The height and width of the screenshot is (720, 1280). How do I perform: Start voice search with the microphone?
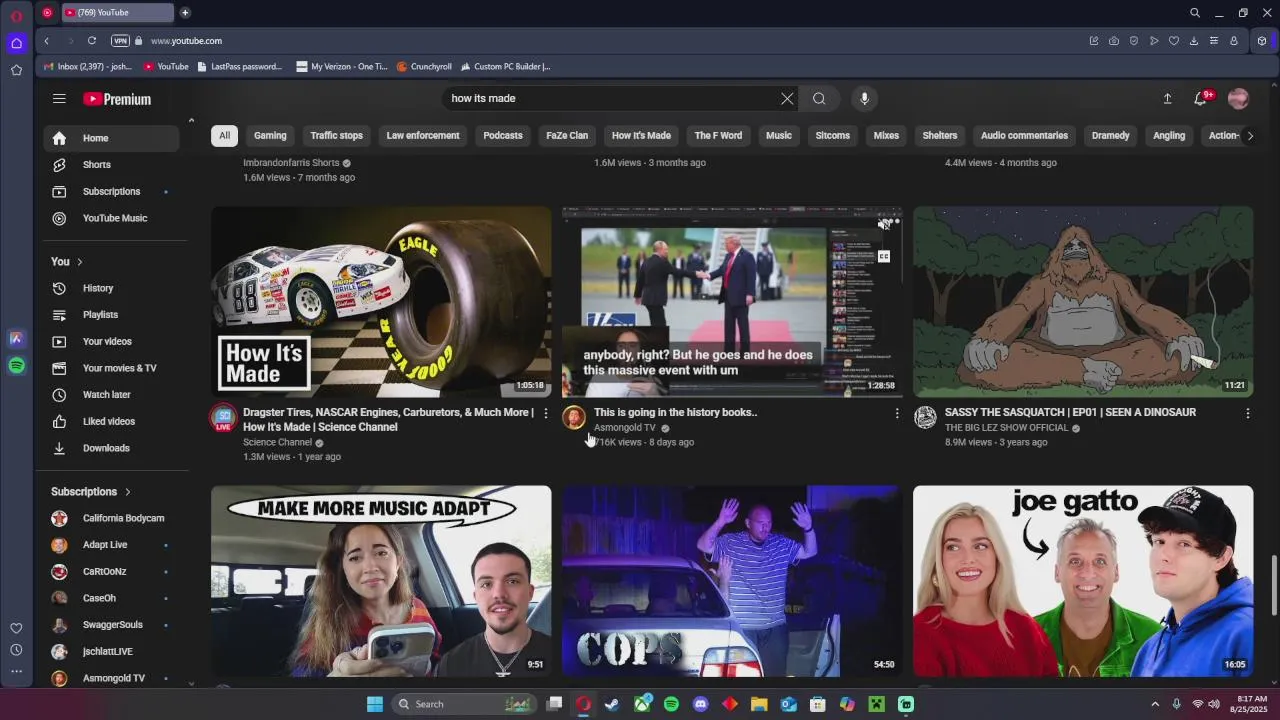click(864, 98)
